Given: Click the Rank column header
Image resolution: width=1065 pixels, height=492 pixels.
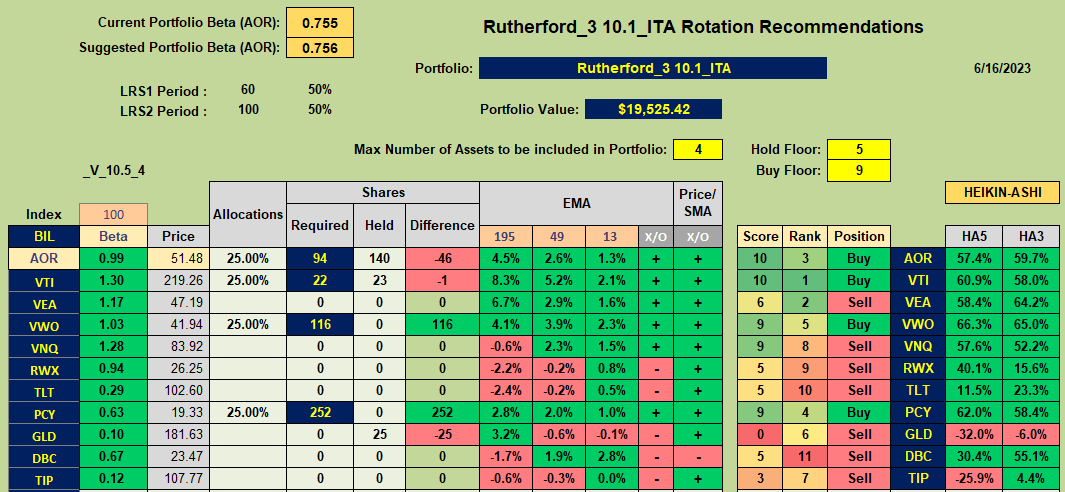Looking at the screenshot, I should click(x=804, y=236).
